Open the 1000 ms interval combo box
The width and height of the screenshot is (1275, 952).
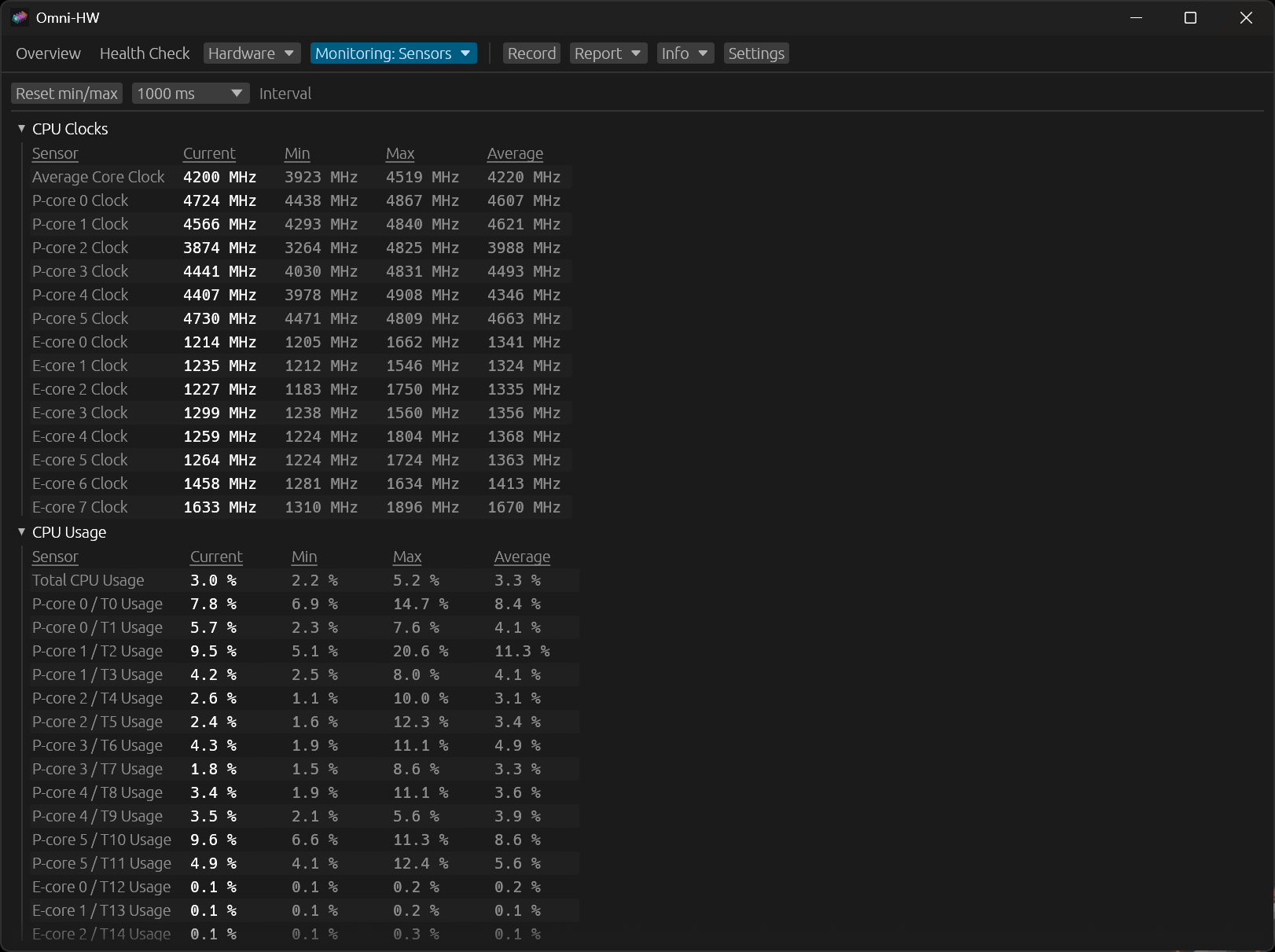click(190, 94)
